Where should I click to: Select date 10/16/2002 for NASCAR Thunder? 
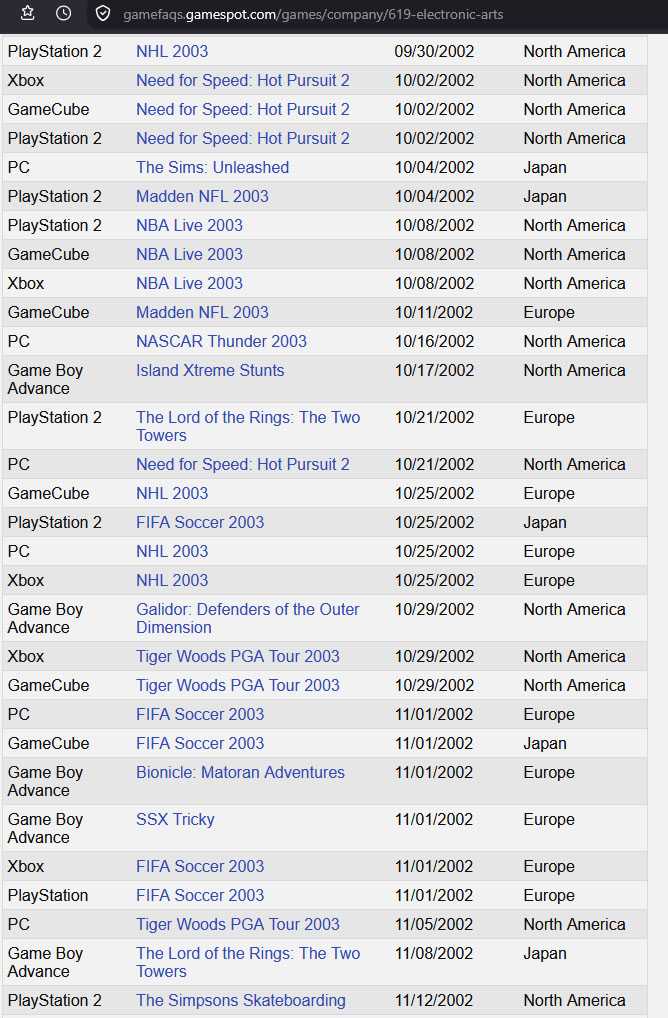[434, 341]
